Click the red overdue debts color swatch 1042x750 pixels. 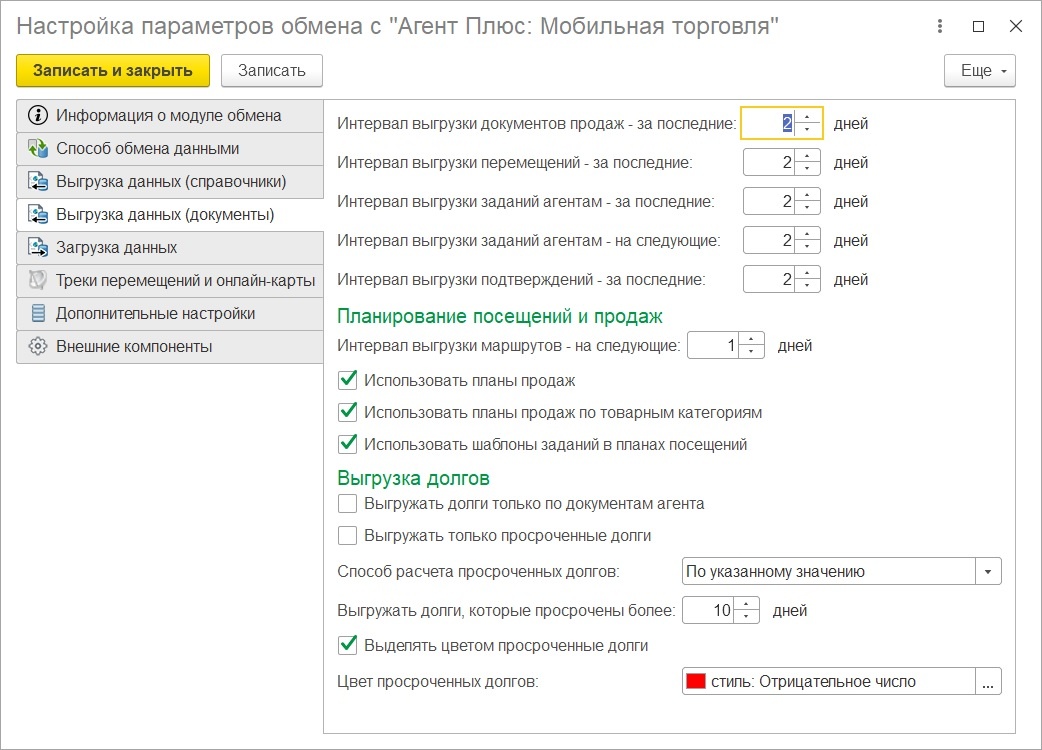[696, 681]
